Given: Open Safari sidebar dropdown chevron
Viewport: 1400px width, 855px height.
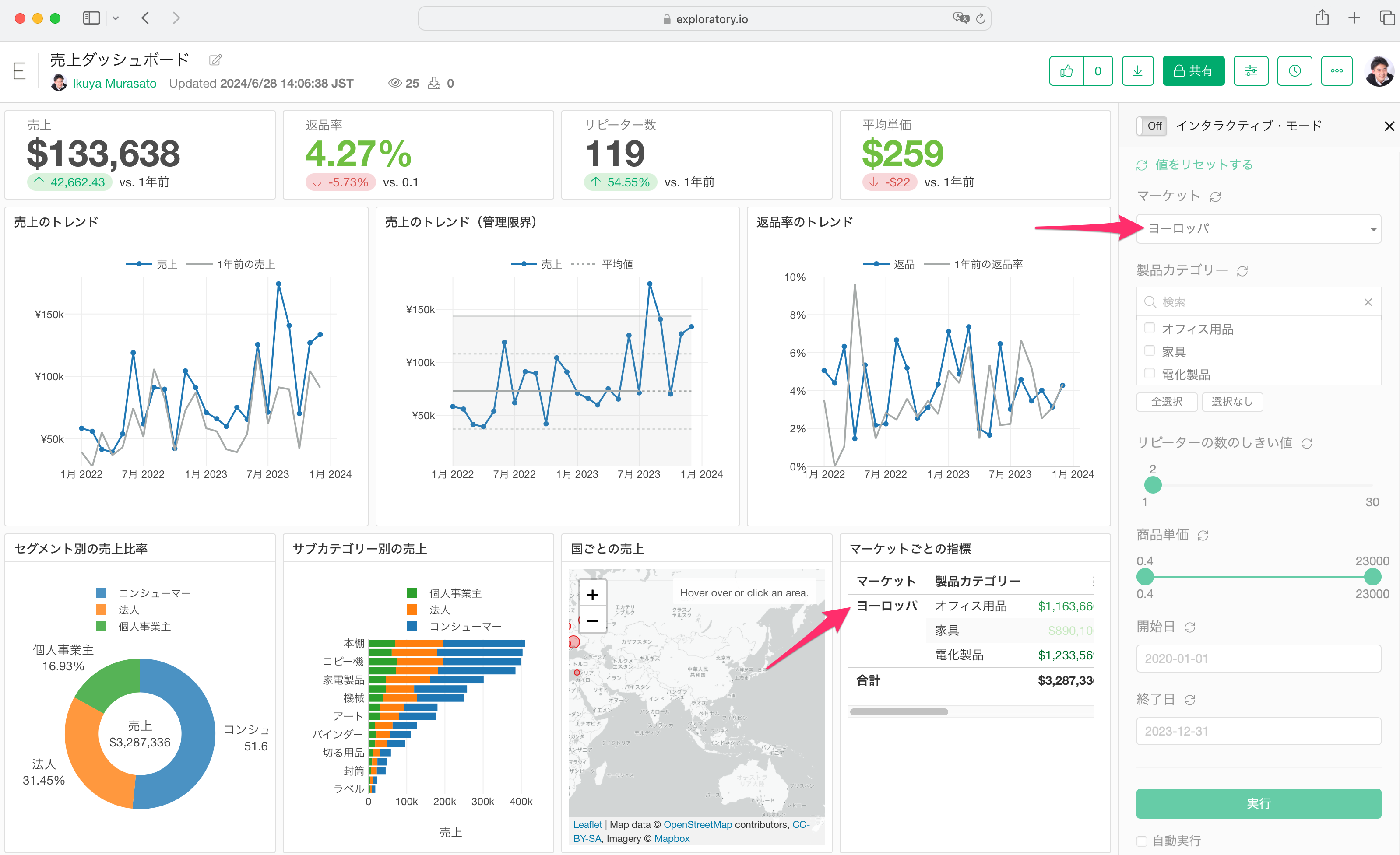Looking at the screenshot, I should coord(116,18).
